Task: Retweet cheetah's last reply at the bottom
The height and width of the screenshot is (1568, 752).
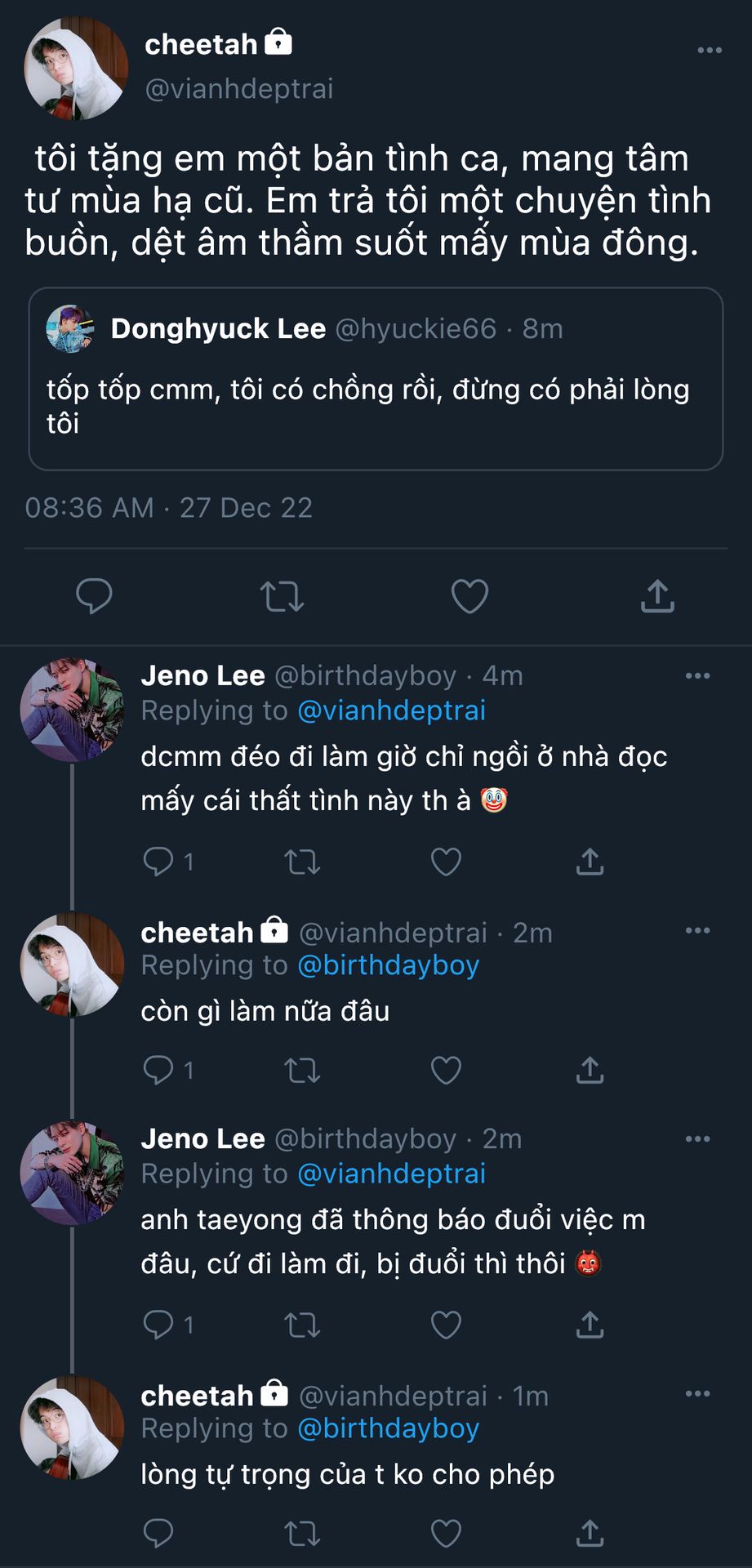Action: click(302, 1534)
